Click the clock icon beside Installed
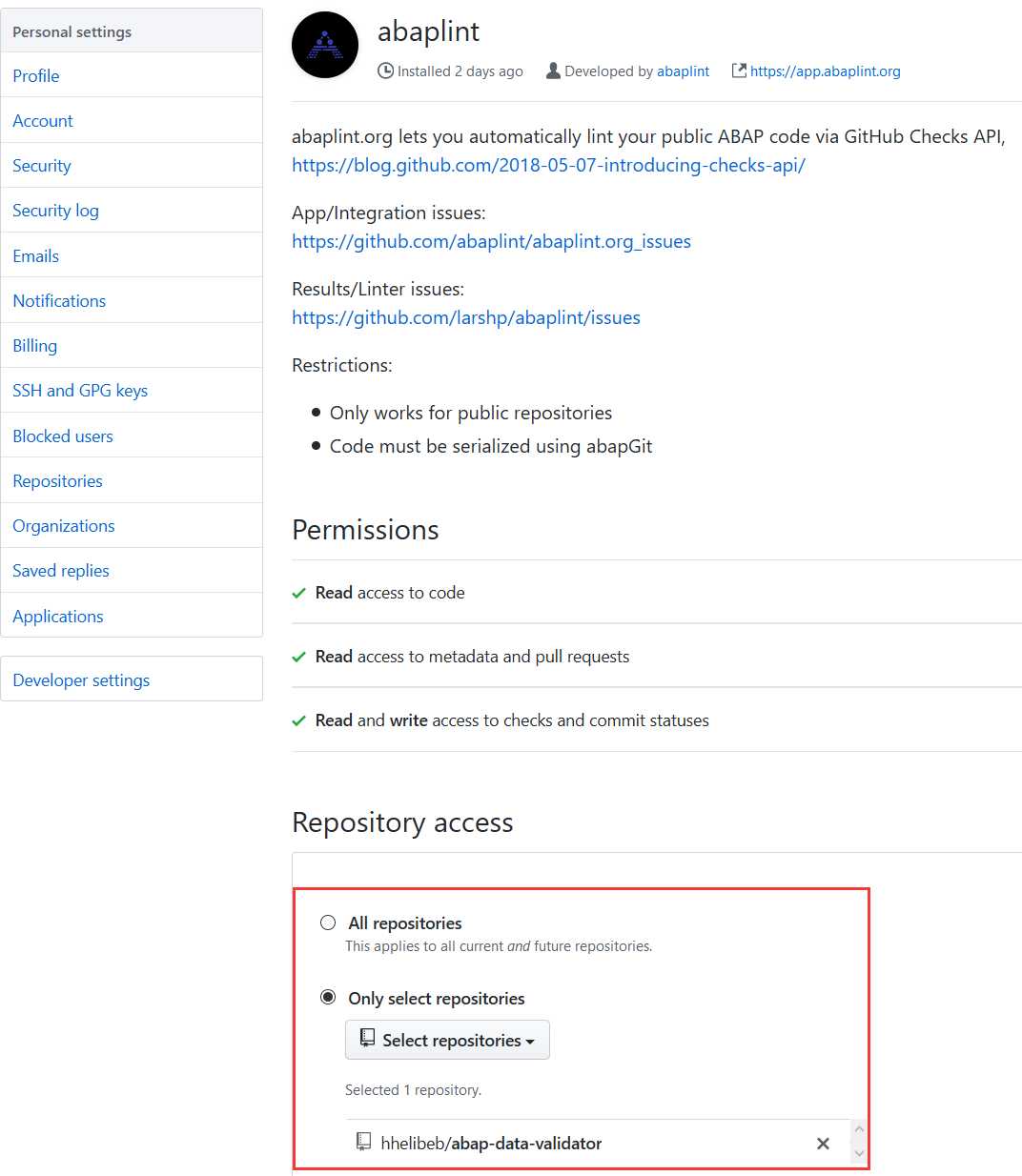 [x=385, y=71]
